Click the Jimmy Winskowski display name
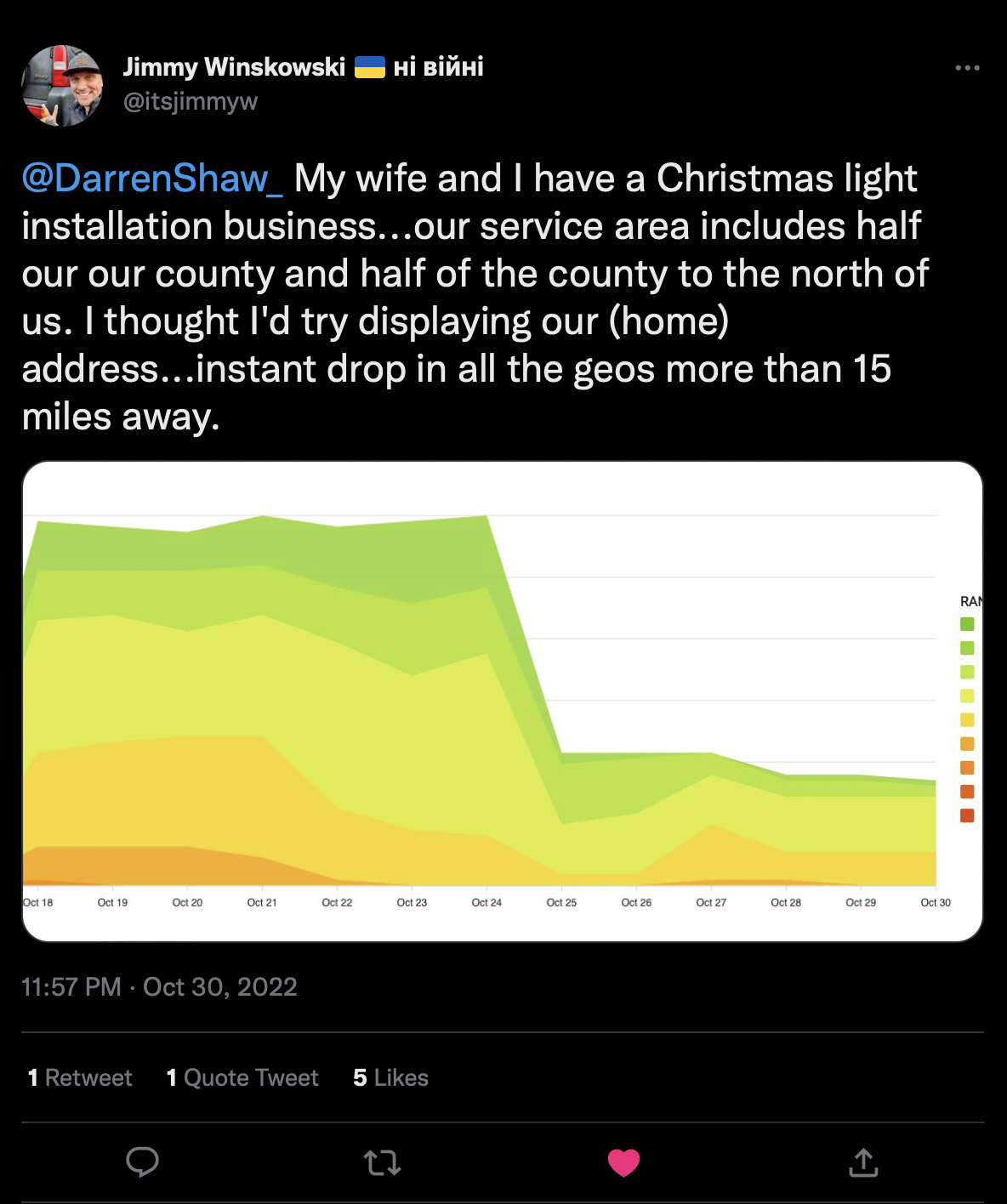The height and width of the screenshot is (1204, 1007). tap(234, 67)
